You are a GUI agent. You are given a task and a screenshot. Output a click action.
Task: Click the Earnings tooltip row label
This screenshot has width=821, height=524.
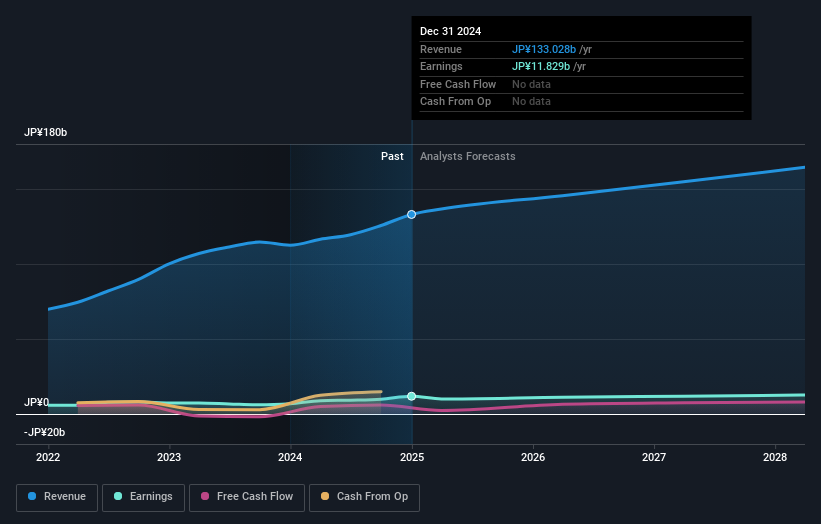(441, 66)
